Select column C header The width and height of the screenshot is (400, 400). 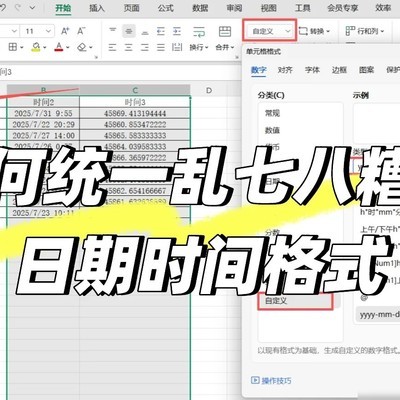click(135, 90)
